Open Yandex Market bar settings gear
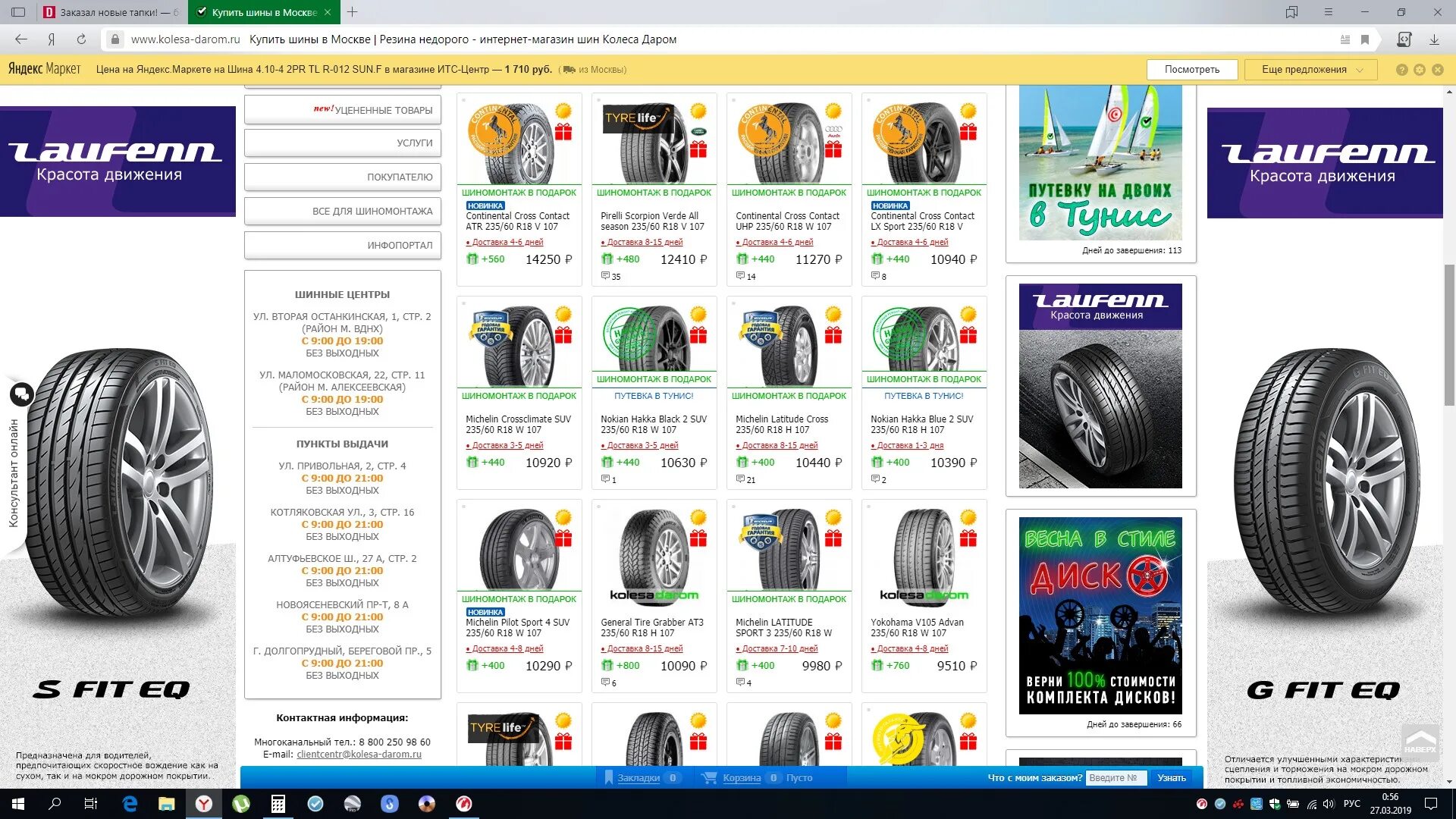Screen dimensions: 1456x819 (1420, 70)
